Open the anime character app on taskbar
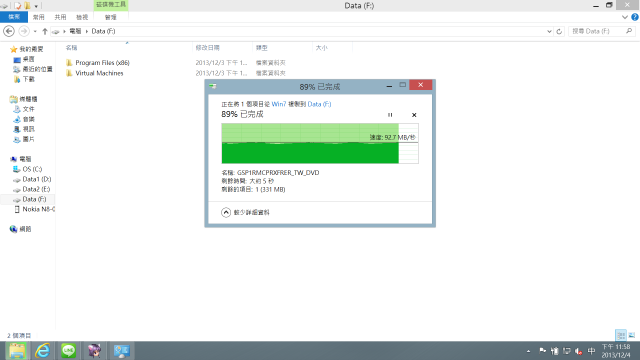Viewport: 640px width, 360px height. 95,351
